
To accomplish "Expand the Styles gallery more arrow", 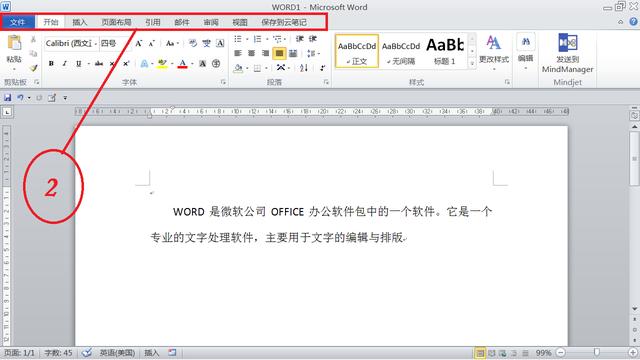I will 472,63.
